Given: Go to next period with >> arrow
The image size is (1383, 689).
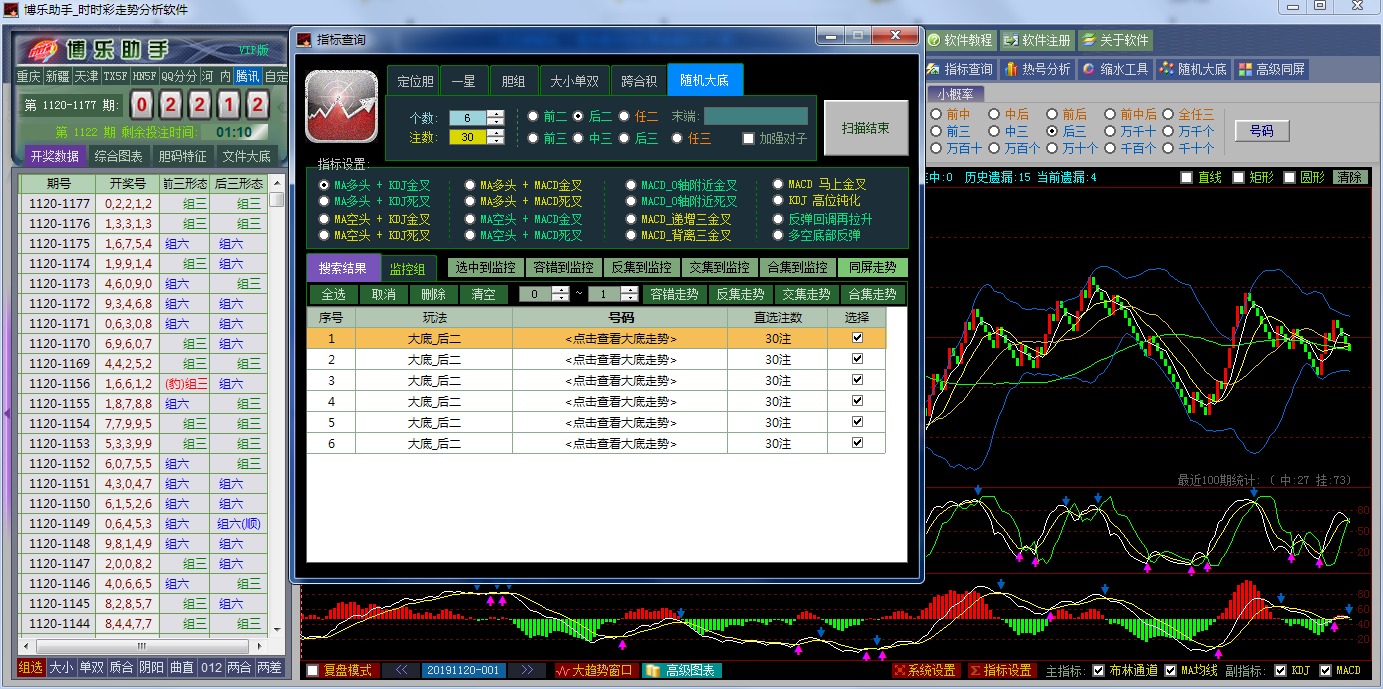Looking at the screenshot, I should 527,670.
